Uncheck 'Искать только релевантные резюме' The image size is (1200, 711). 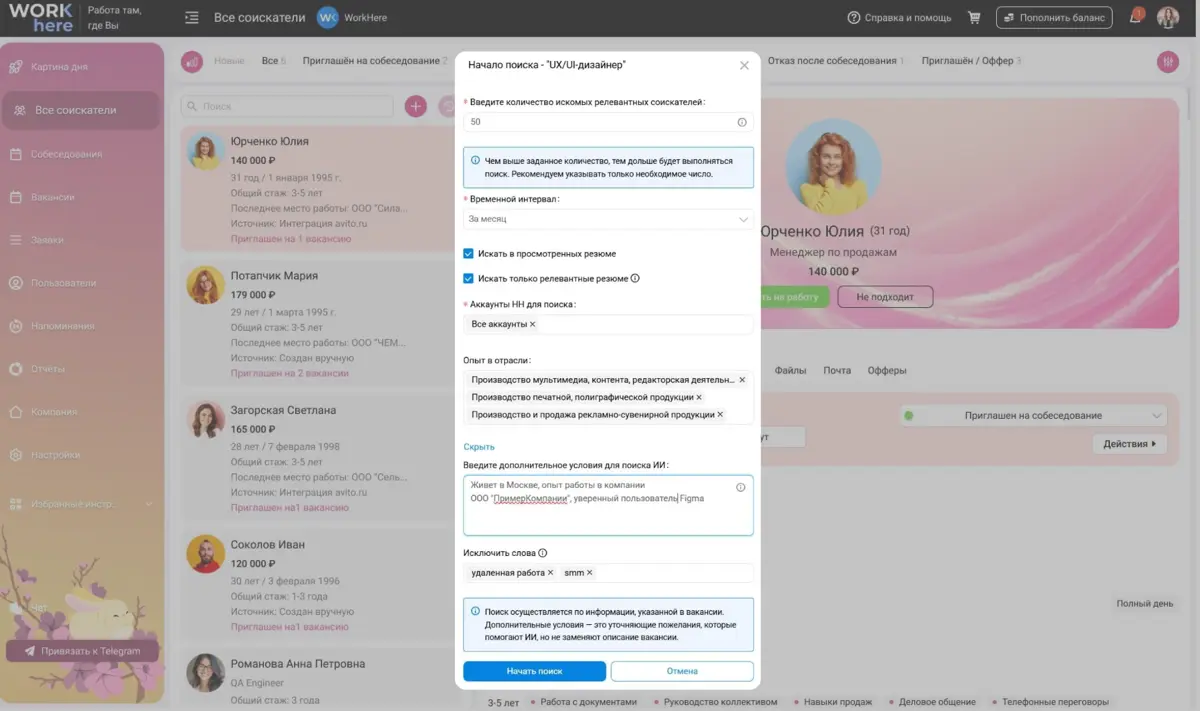coord(468,279)
